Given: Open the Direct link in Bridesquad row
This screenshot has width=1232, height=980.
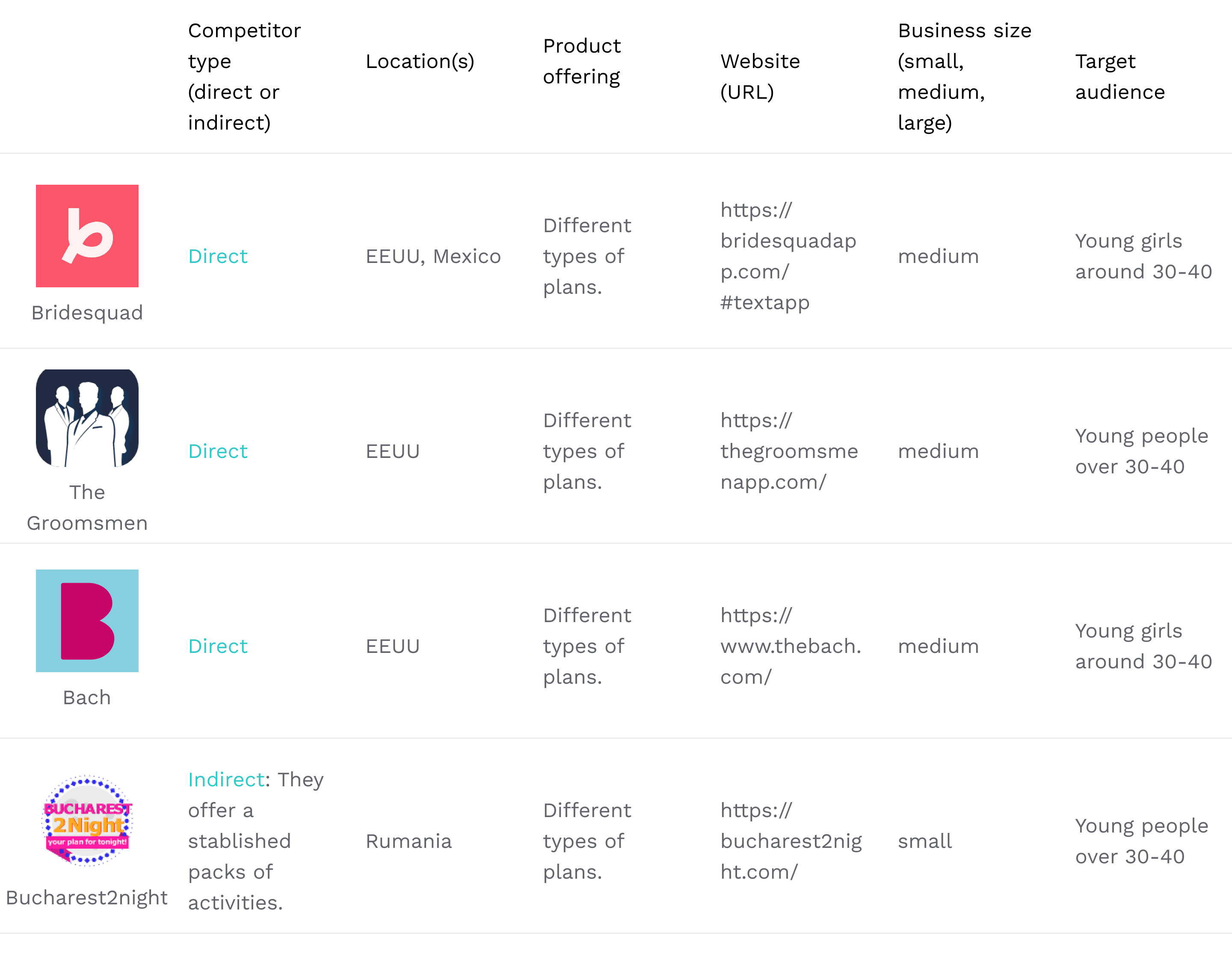Looking at the screenshot, I should tap(218, 257).
